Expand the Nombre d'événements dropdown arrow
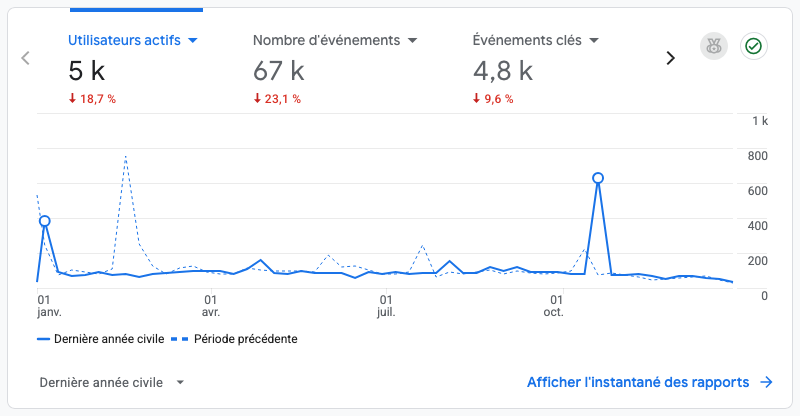This screenshot has width=800, height=416. click(x=412, y=40)
